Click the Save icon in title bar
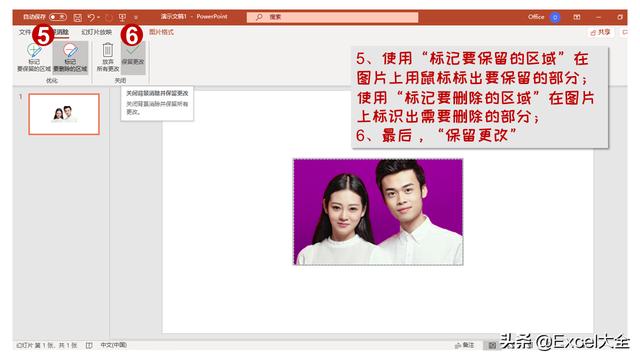Image resolution: width=640 pixels, height=360 pixels. pos(78,17)
